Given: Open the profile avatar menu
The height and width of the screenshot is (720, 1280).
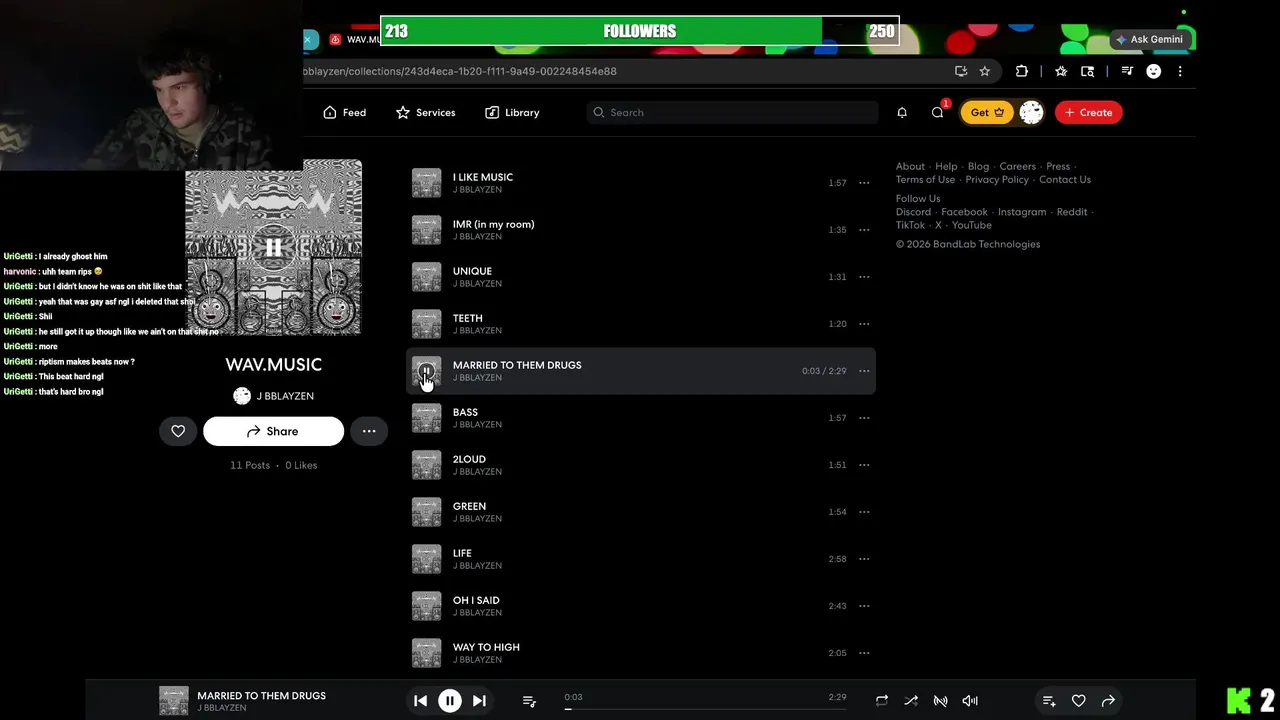Looking at the screenshot, I should [1031, 112].
